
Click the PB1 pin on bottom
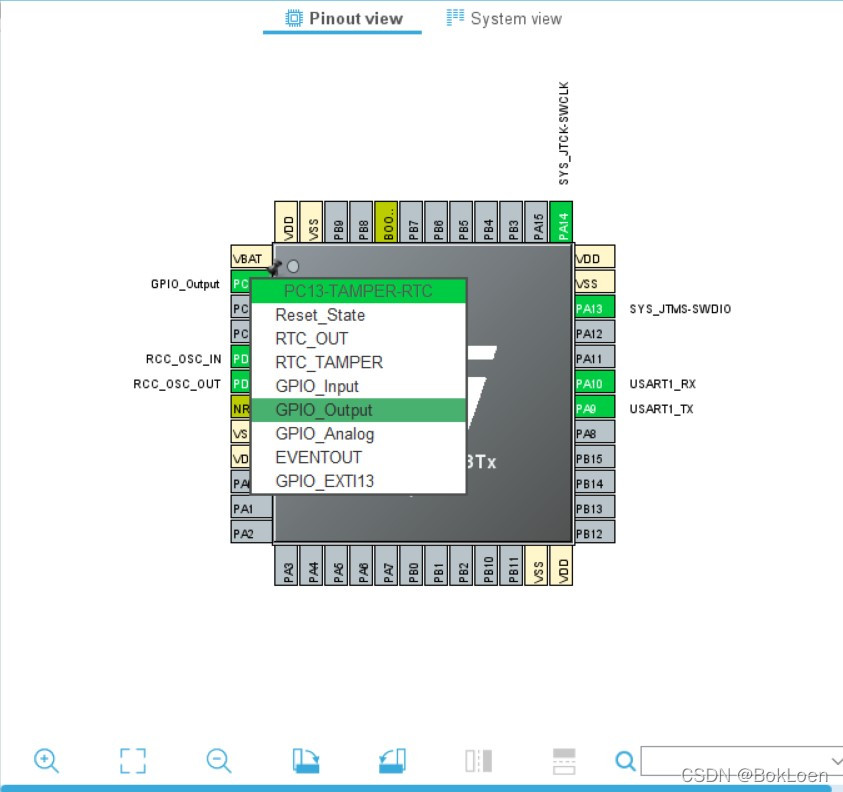point(437,566)
